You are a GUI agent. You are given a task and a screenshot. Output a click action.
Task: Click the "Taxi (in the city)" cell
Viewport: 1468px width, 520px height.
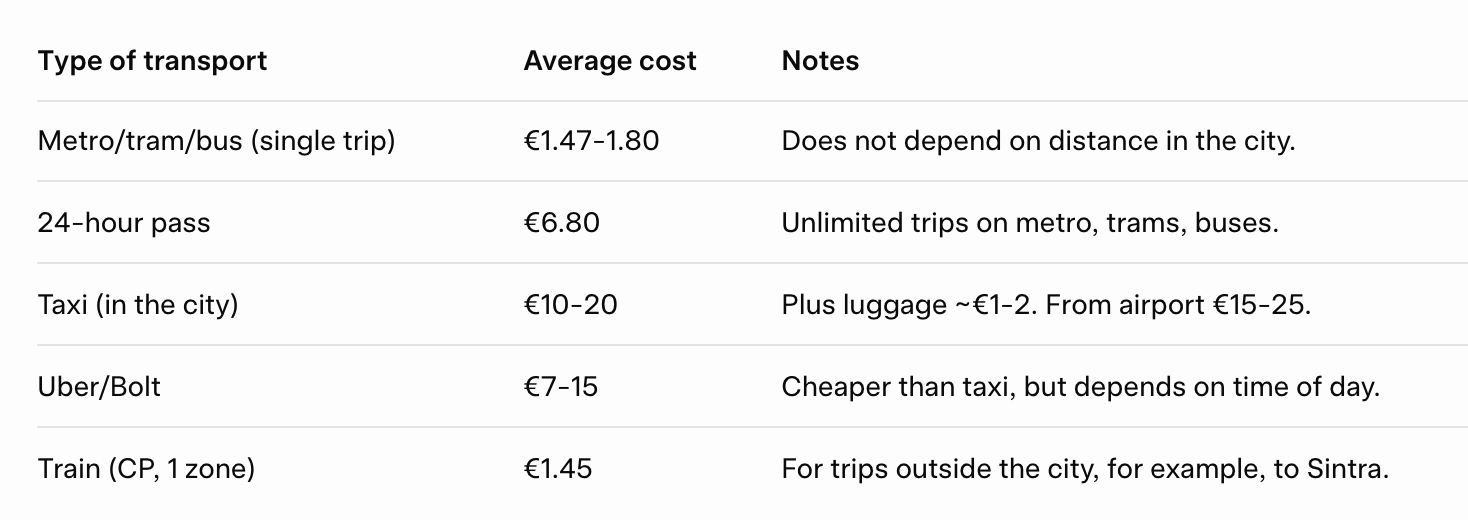click(x=138, y=304)
